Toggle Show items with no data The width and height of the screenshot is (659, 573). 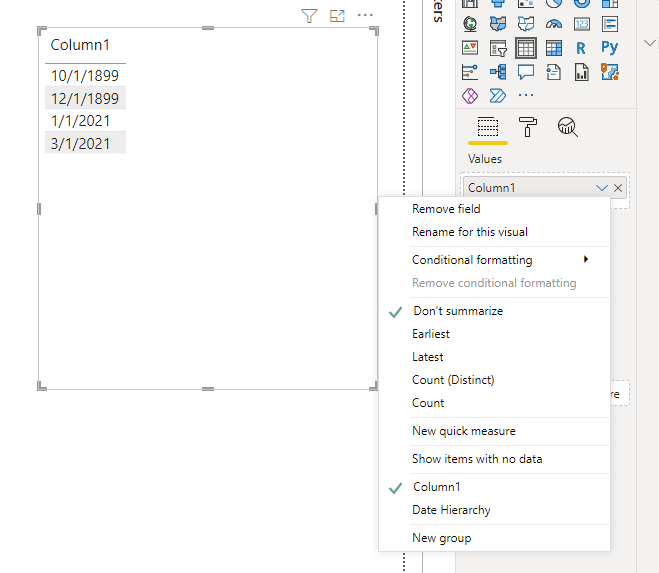pyautogui.click(x=477, y=459)
